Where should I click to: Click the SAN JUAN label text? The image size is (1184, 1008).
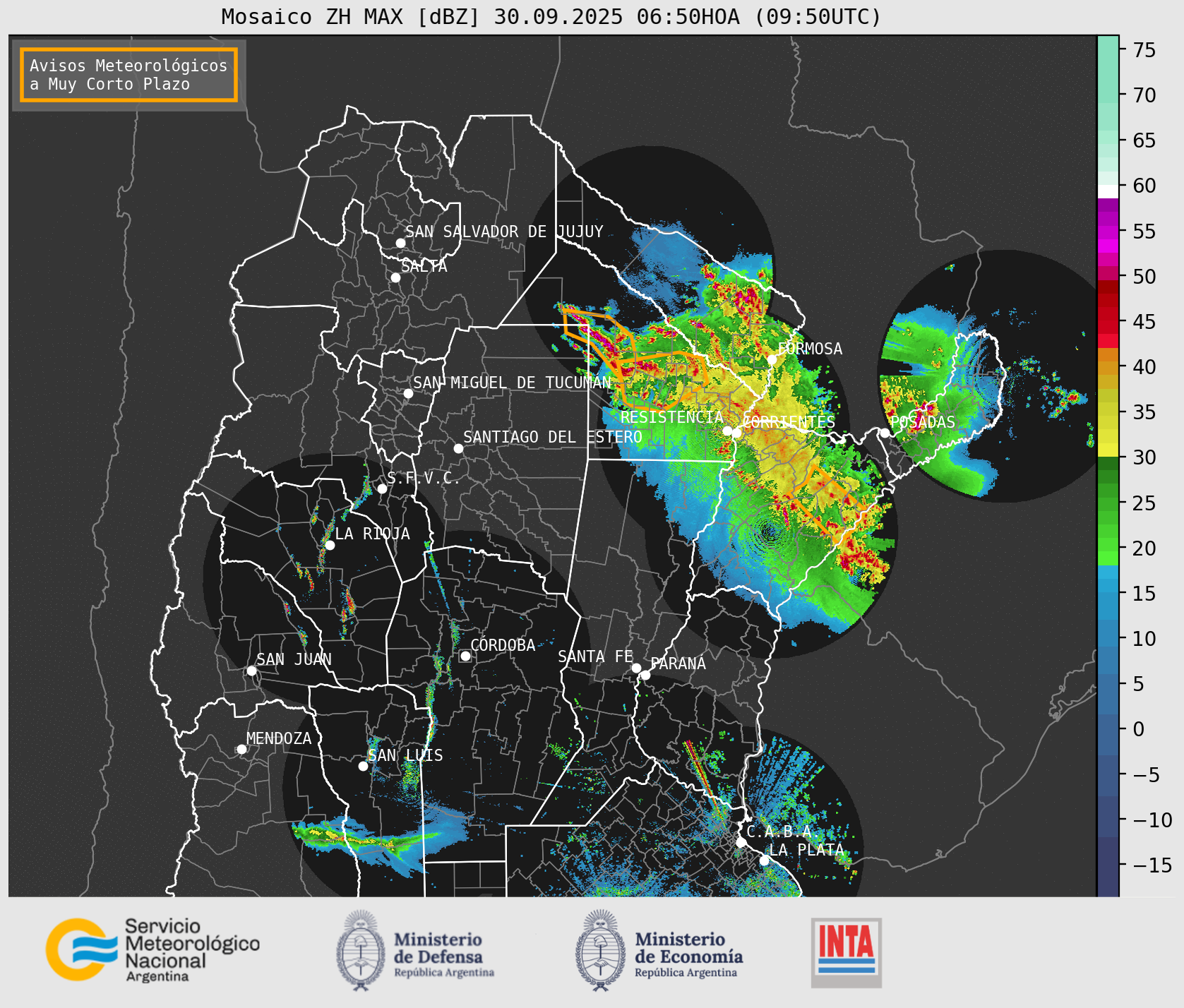coord(294,659)
